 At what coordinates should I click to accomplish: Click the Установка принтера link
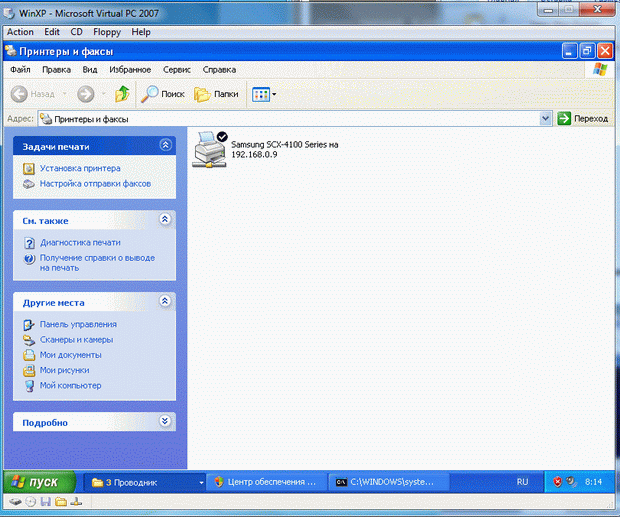coord(79,169)
